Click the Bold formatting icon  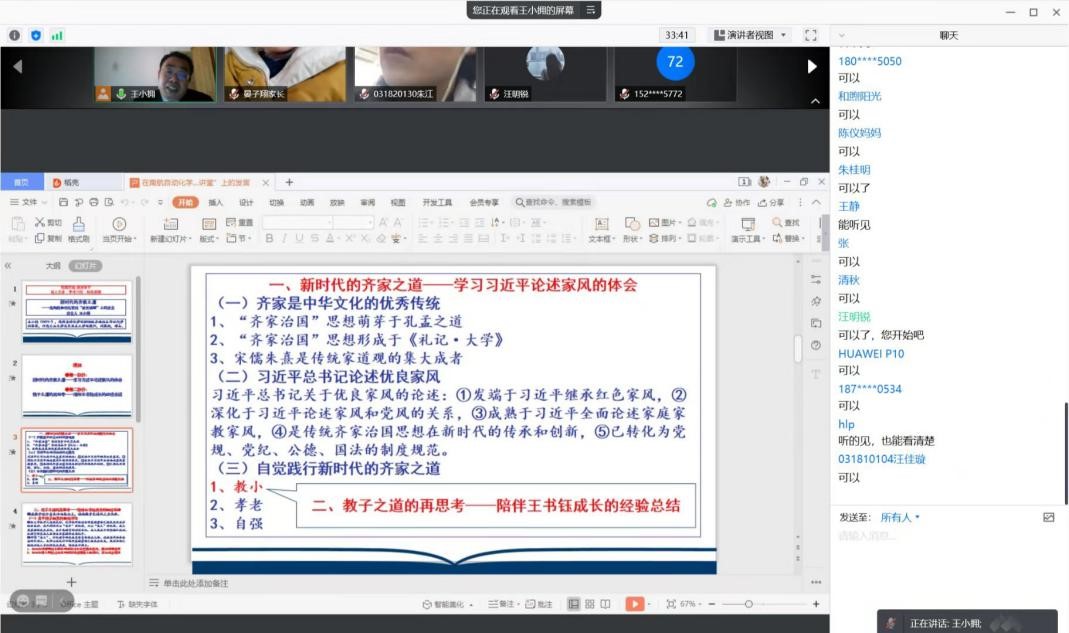pyautogui.click(x=269, y=239)
